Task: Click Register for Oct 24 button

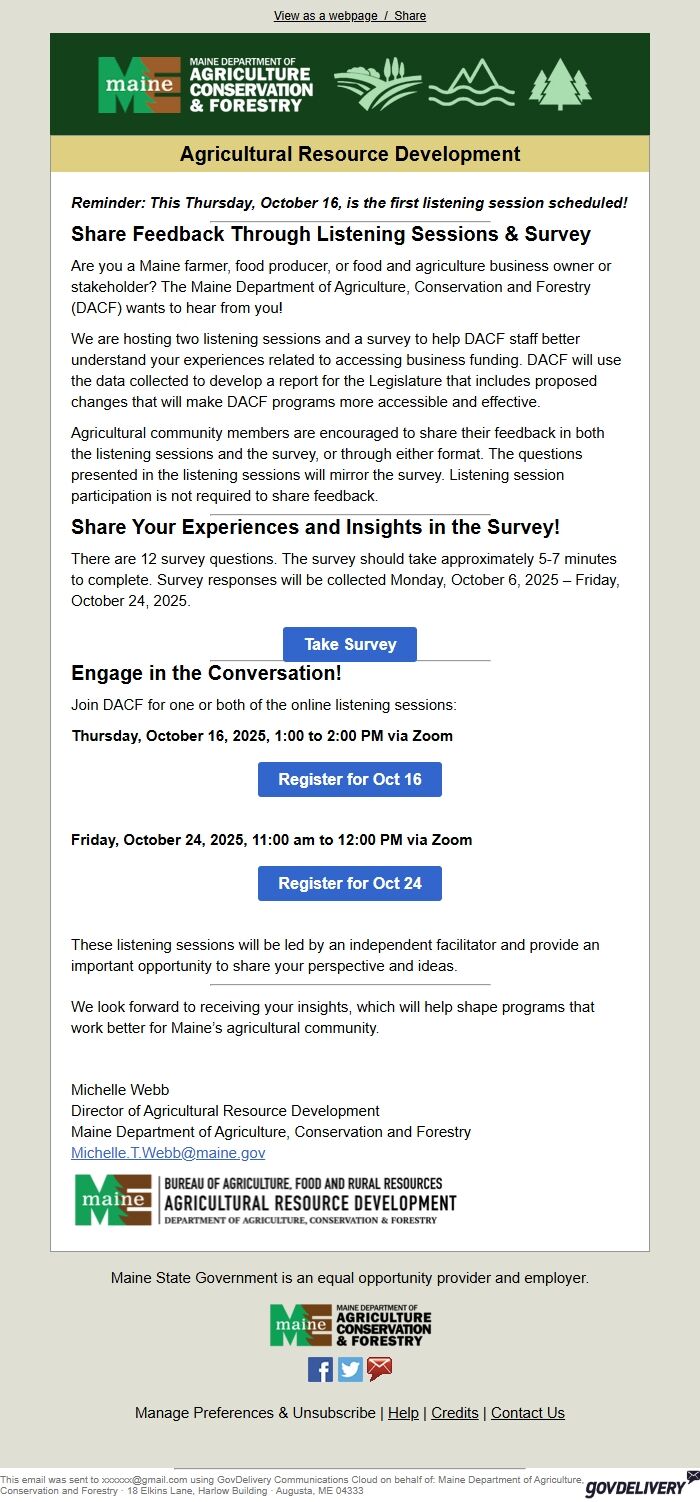Action: click(x=350, y=883)
